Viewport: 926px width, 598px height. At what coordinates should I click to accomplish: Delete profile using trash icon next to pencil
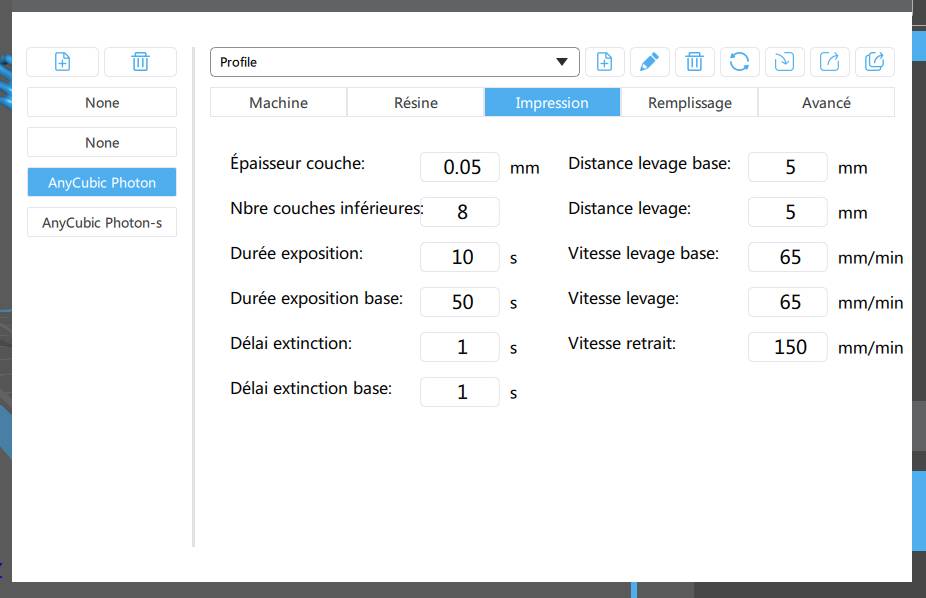point(694,62)
